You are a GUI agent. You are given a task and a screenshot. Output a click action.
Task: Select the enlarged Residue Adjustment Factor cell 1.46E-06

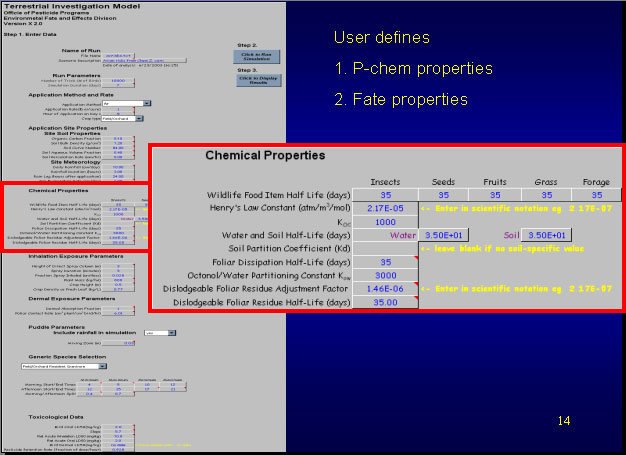(x=385, y=289)
